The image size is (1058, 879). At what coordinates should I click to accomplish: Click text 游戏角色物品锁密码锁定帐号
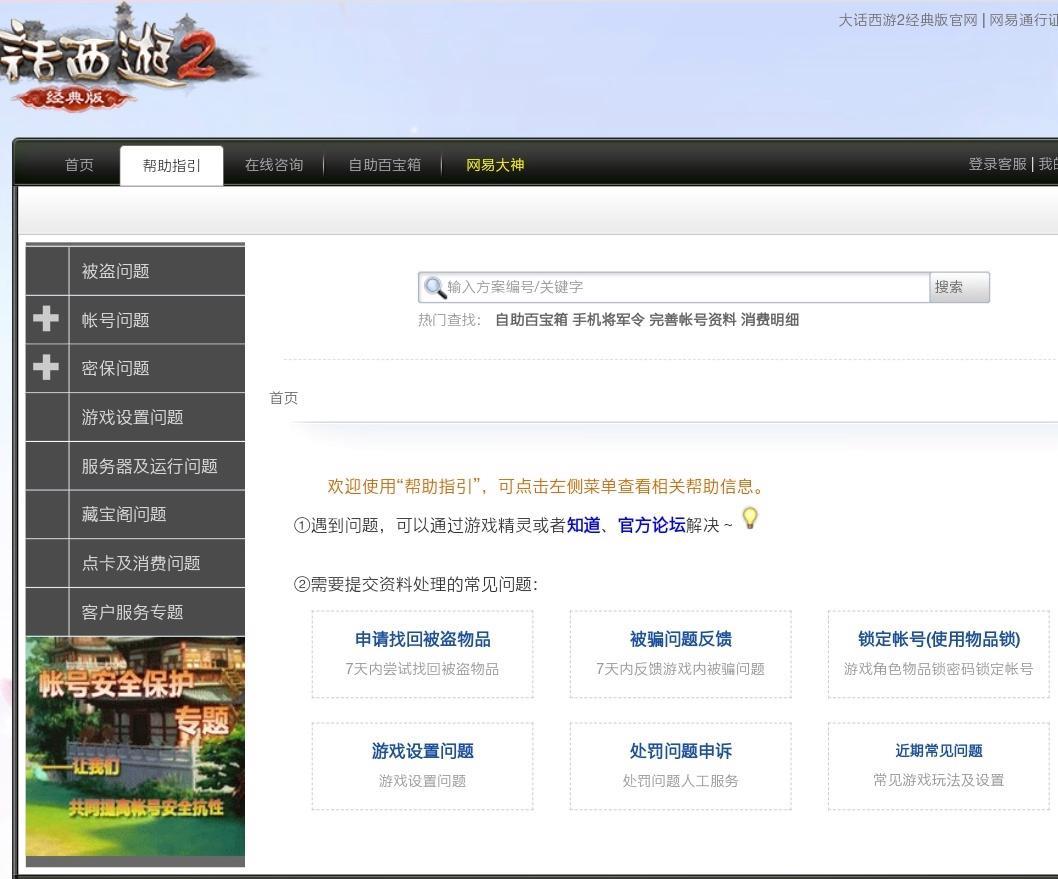click(939, 669)
